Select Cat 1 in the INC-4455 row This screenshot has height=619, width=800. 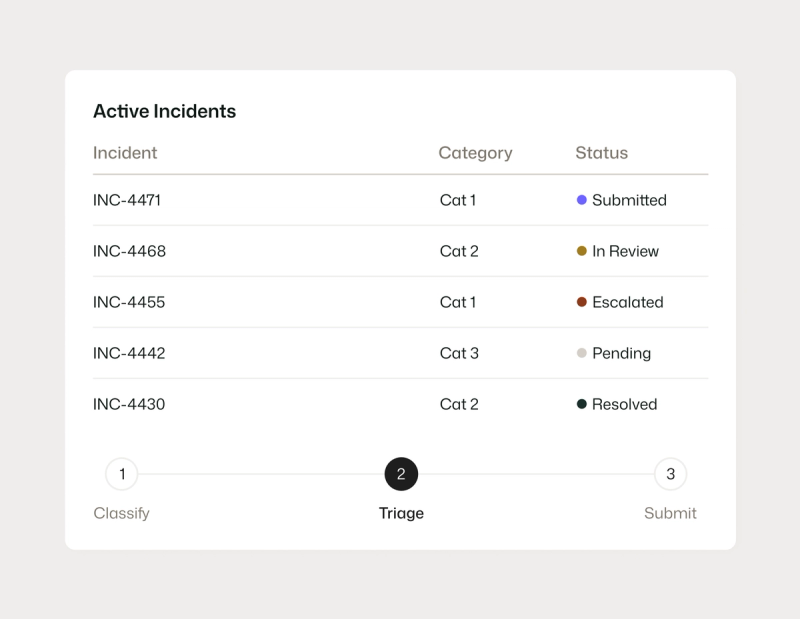click(458, 302)
